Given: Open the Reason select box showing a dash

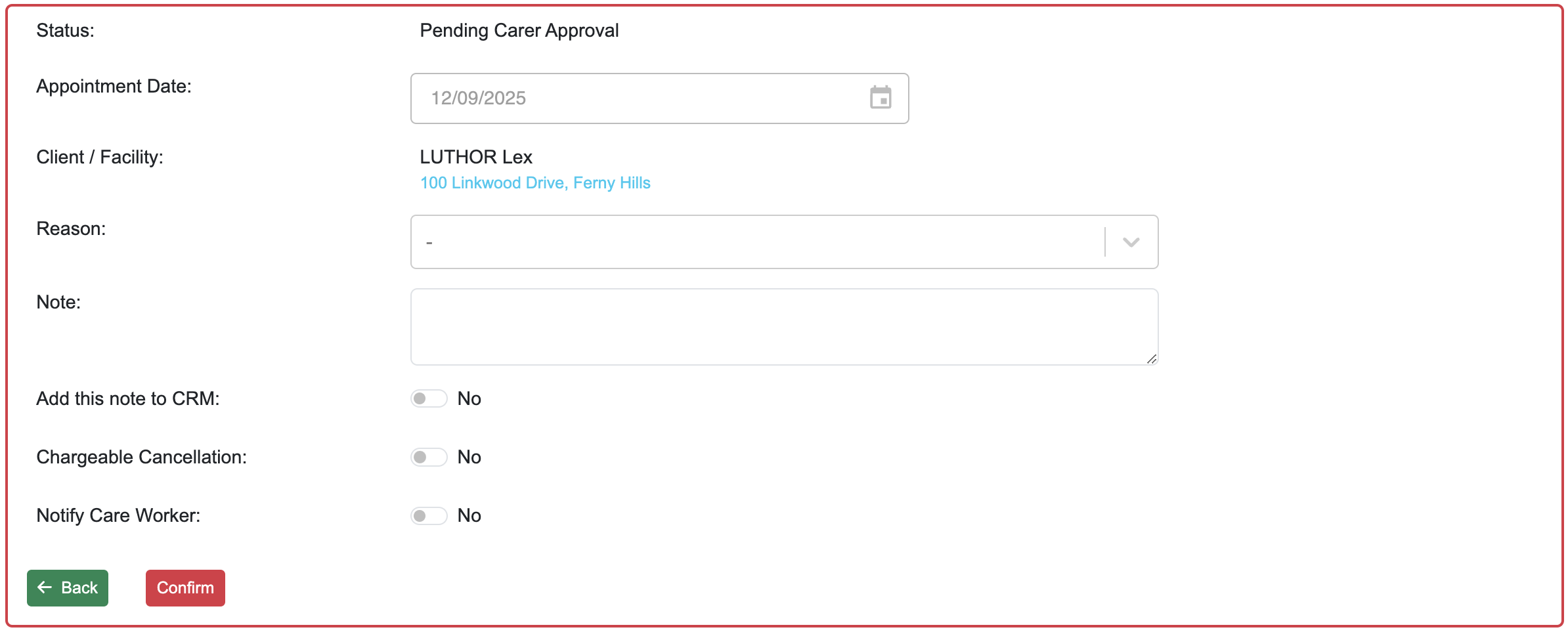Looking at the screenshot, I should (755, 242).
